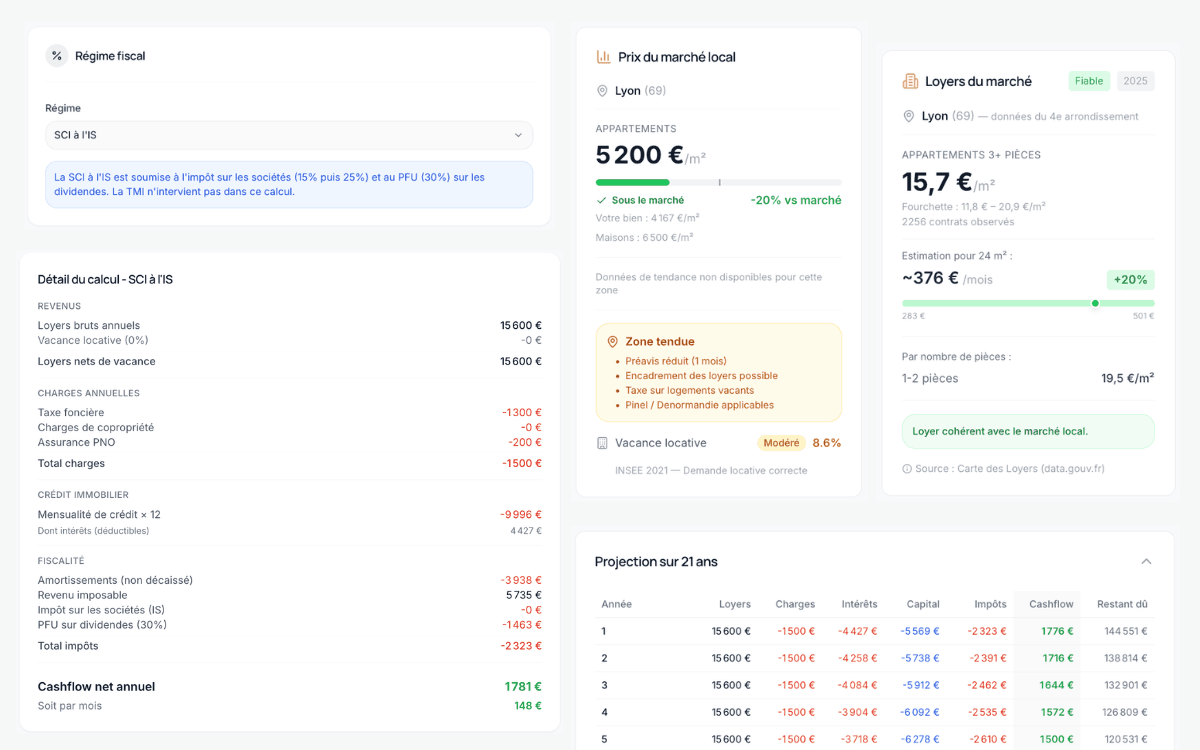Click the building icon beside Loyers du marché

tap(910, 80)
